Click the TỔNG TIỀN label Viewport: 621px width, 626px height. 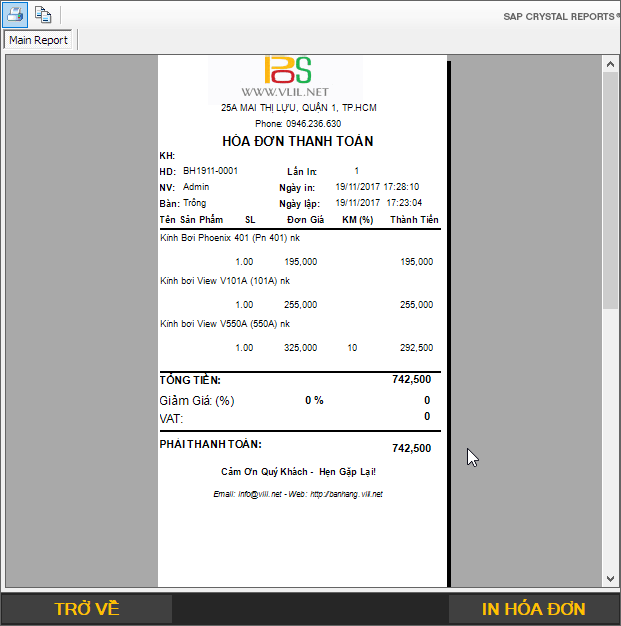point(190,380)
